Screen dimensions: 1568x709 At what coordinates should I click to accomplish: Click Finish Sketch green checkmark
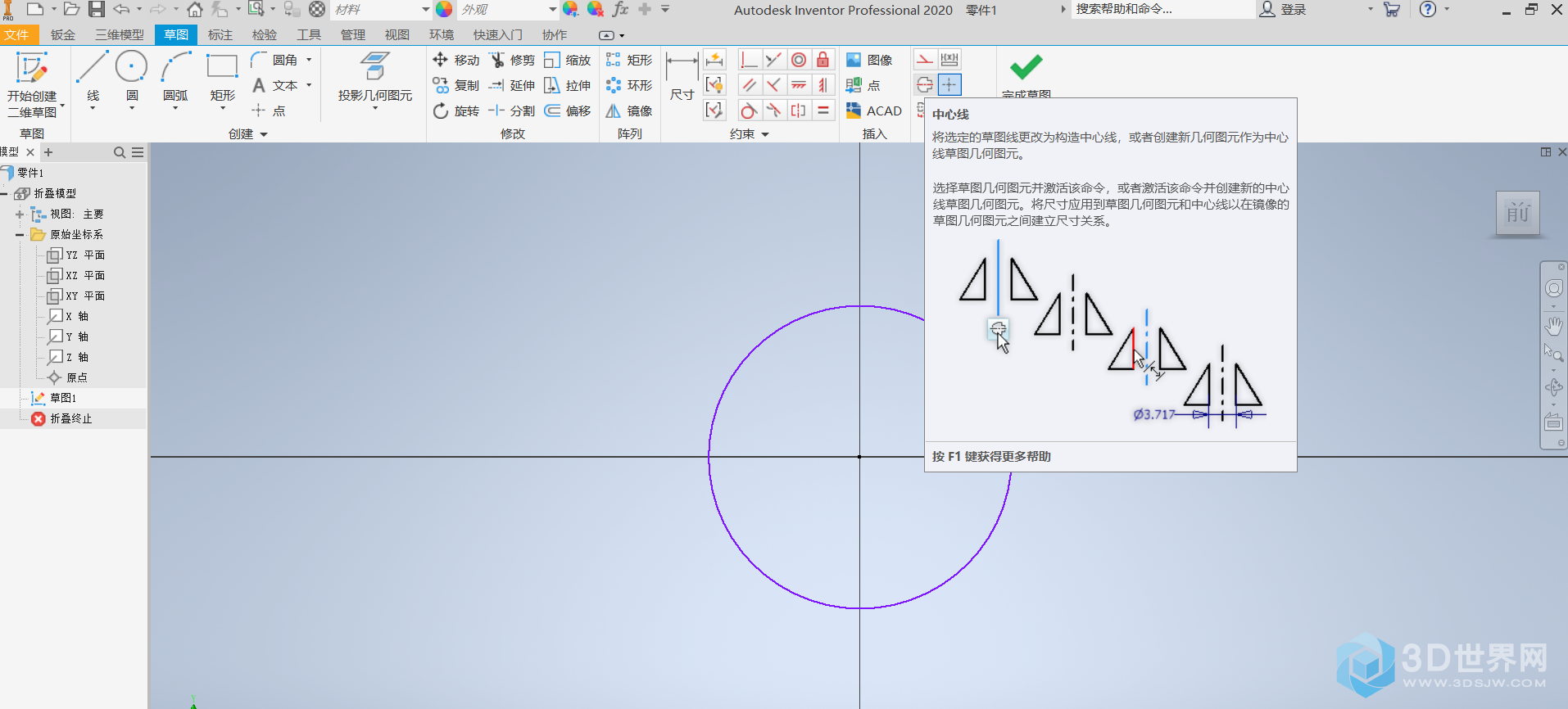pos(1026,67)
